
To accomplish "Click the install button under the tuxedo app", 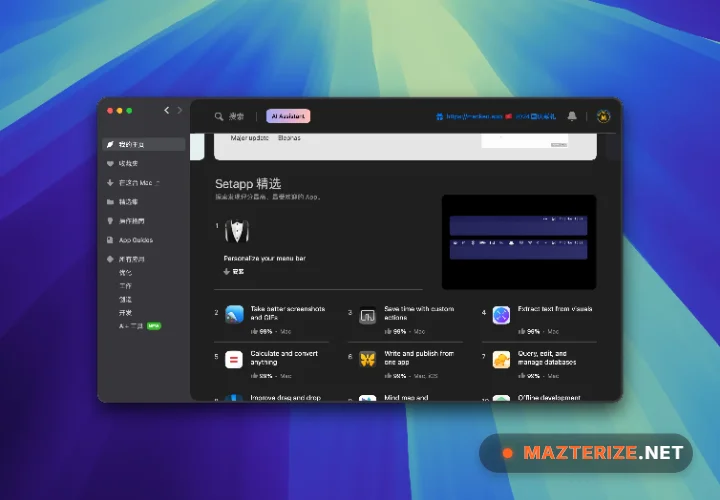I will [x=234, y=271].
